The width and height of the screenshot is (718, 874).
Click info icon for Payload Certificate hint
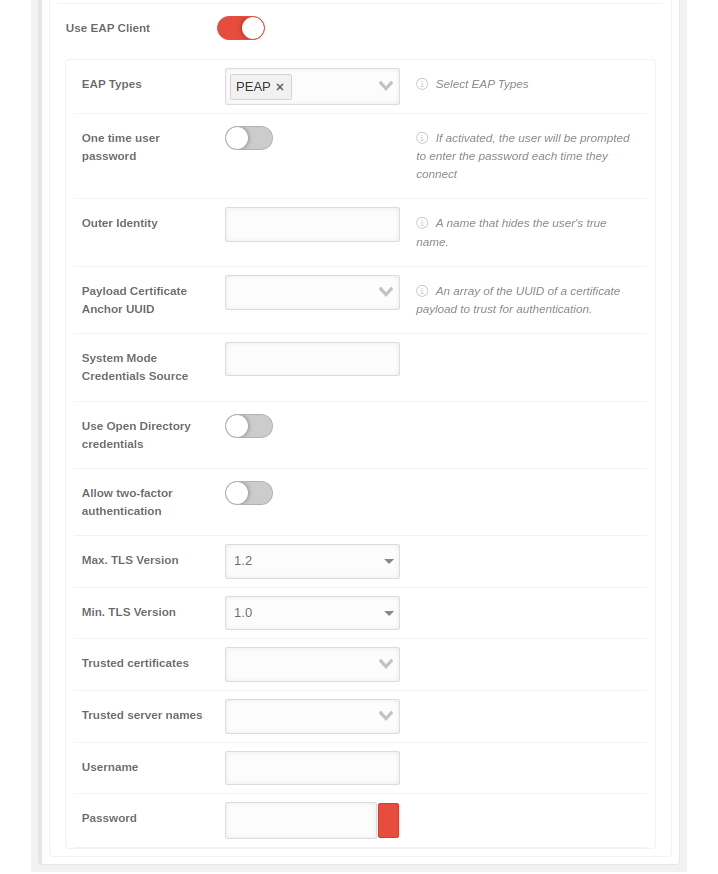[422, 291]
